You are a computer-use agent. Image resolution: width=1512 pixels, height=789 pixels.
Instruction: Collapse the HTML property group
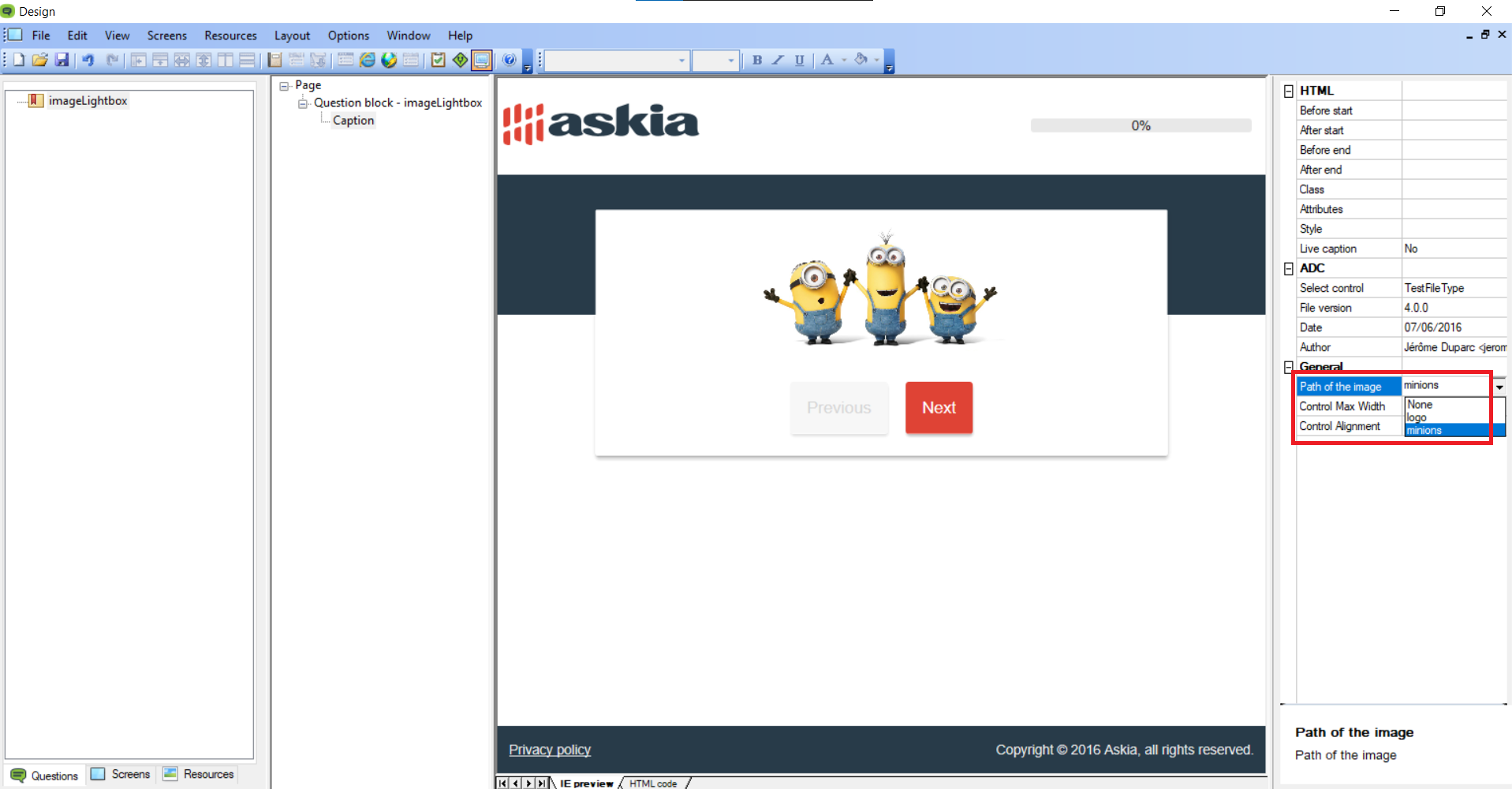coord(1288,92)
